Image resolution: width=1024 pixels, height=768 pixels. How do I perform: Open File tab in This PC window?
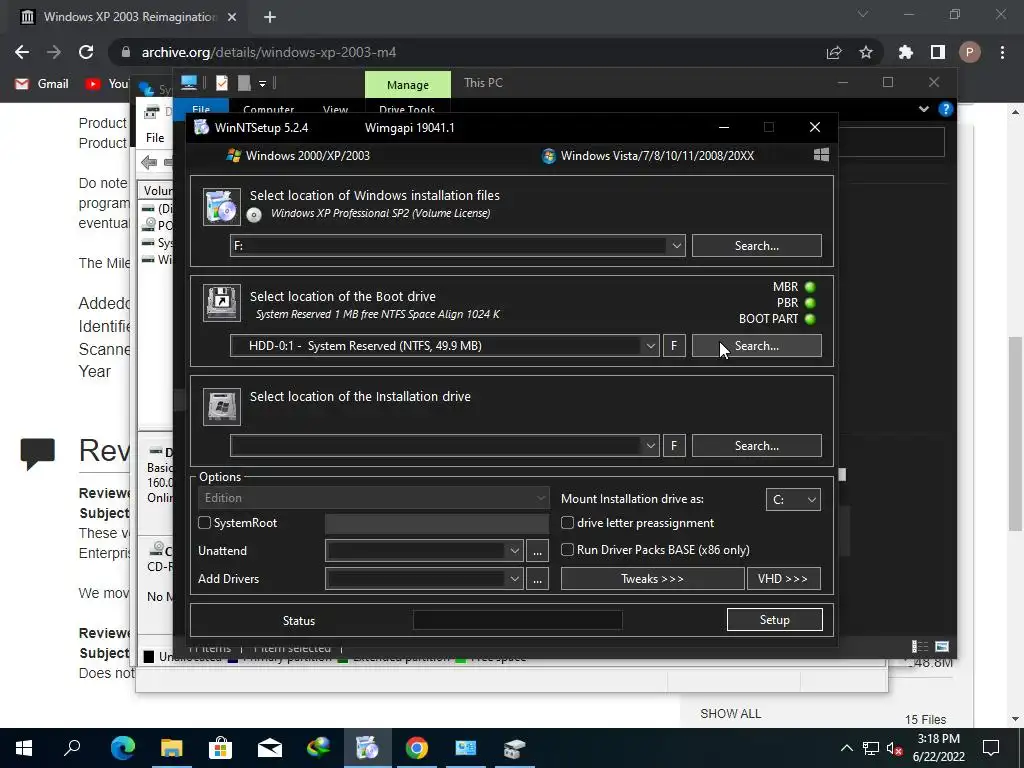click(201, 109)
